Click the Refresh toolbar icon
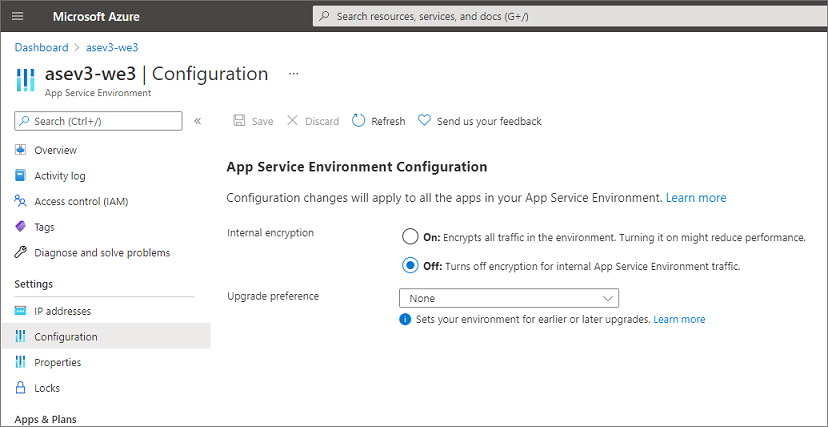 (x=359, y=121)
